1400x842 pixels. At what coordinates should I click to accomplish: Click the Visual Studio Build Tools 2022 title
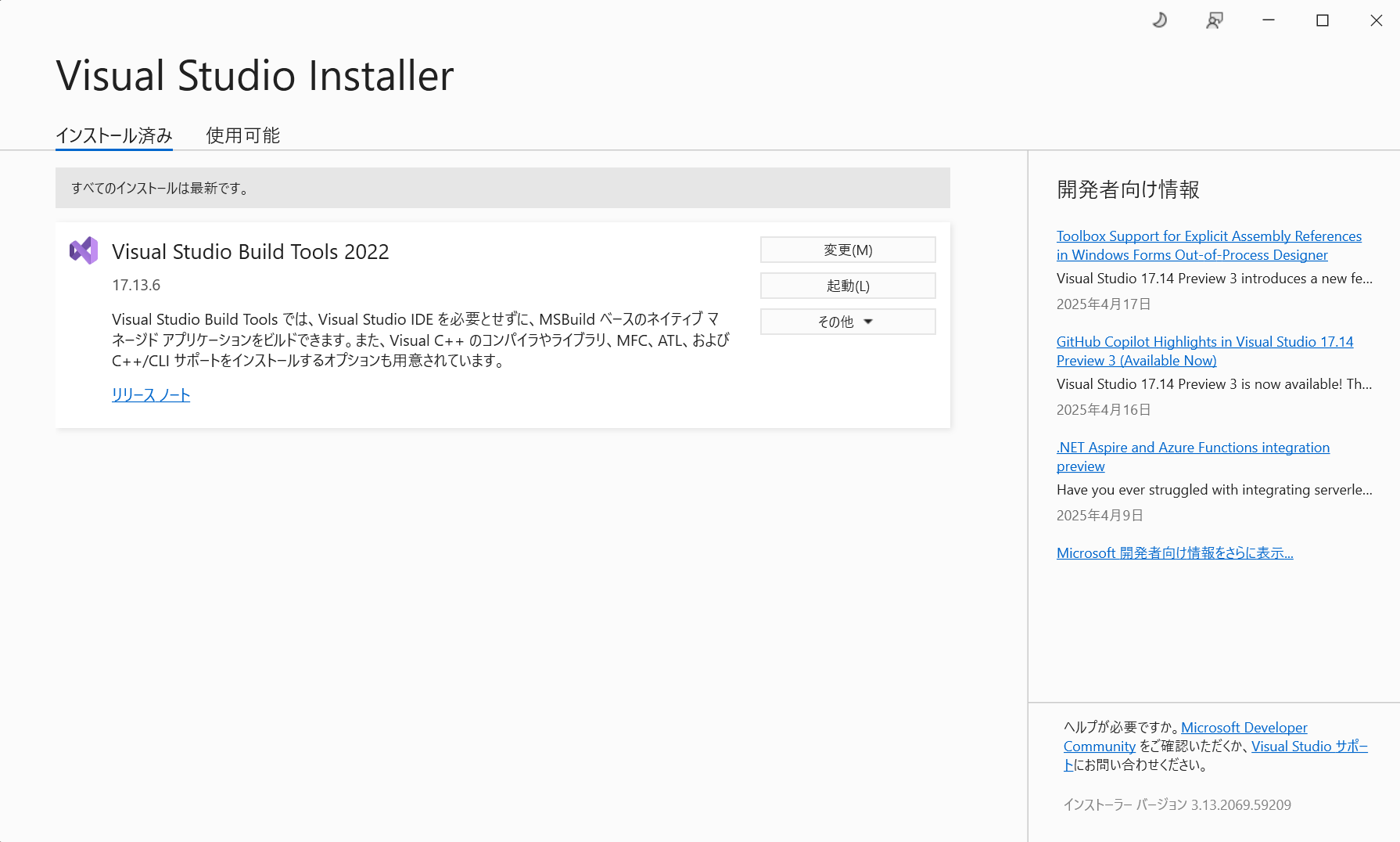tap(250, 252)
